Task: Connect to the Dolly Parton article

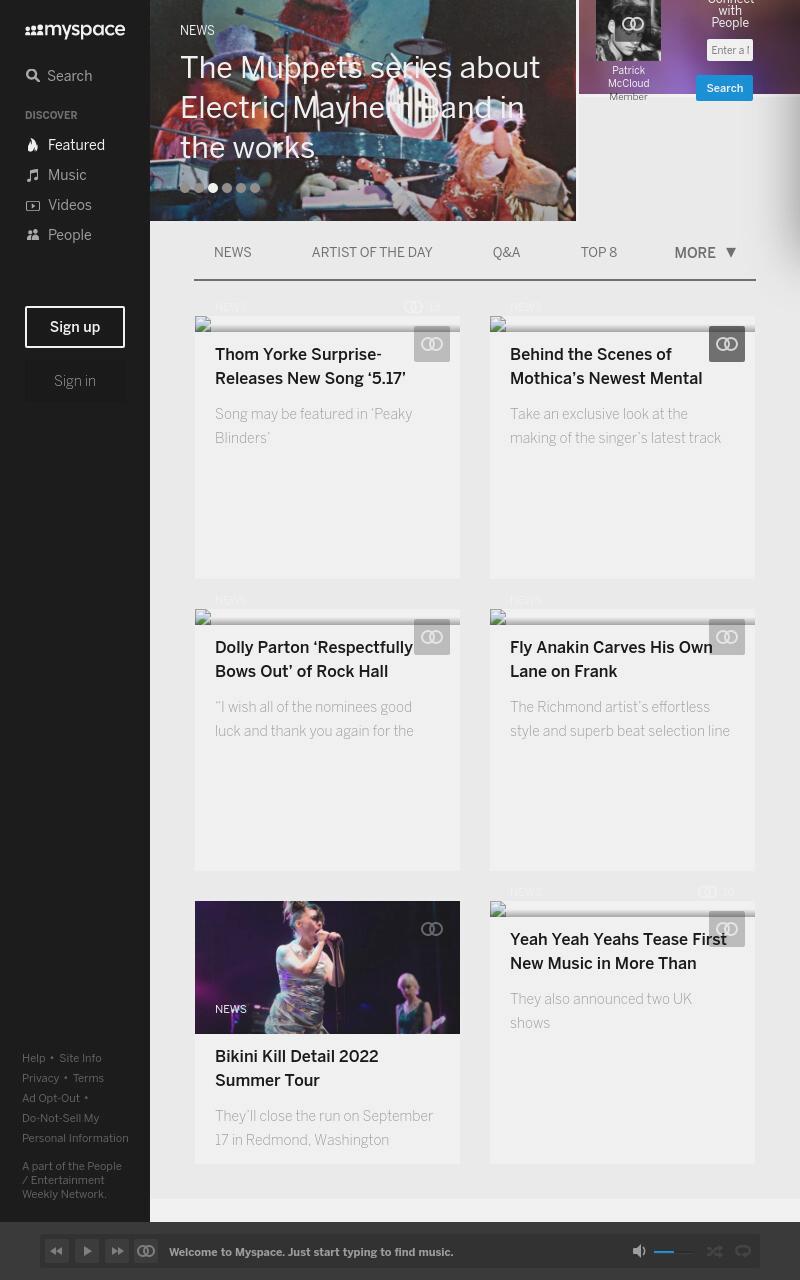Action: pos(432,637)
